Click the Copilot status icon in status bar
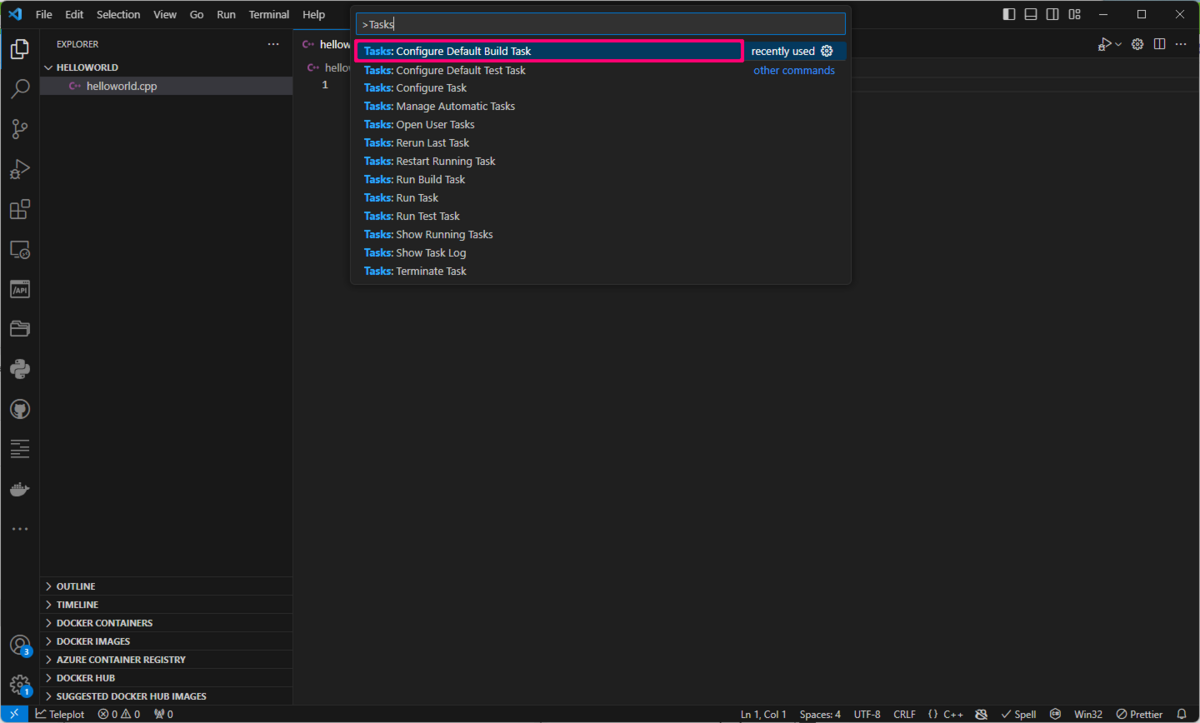Screen dimensions: 1200x723 [981, 714]
